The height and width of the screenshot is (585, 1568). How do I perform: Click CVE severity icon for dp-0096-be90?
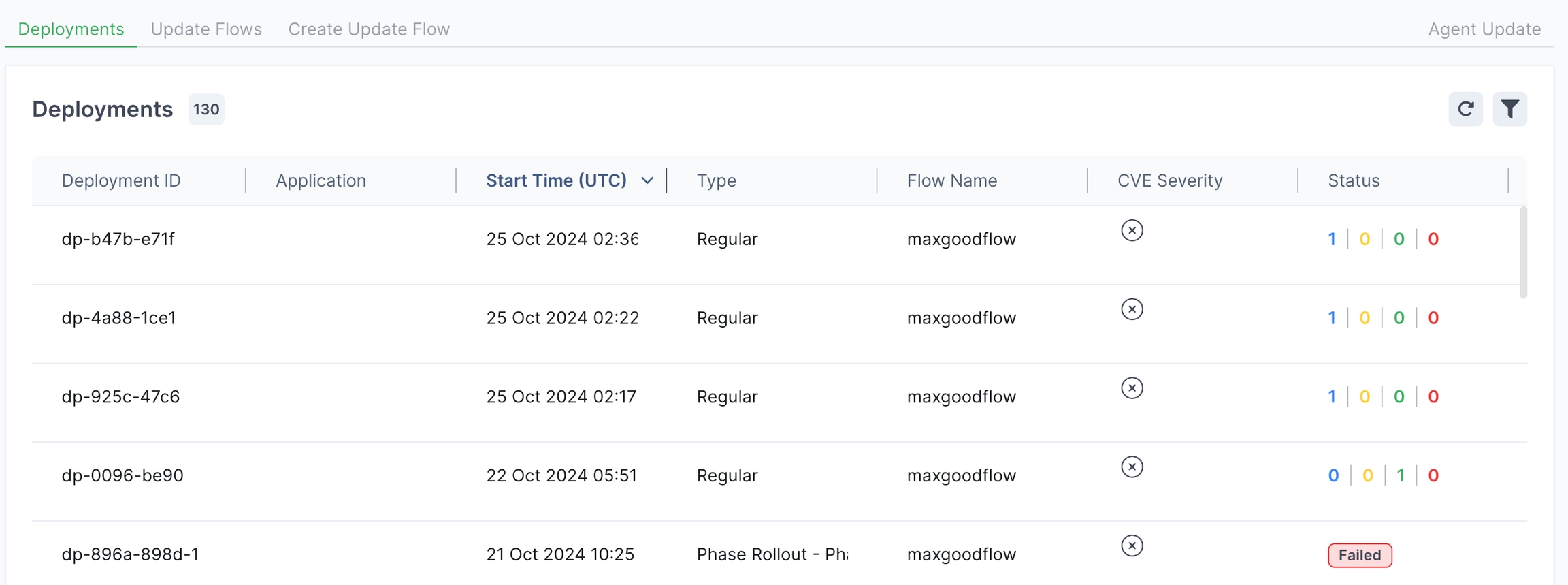pos(1132,467)
